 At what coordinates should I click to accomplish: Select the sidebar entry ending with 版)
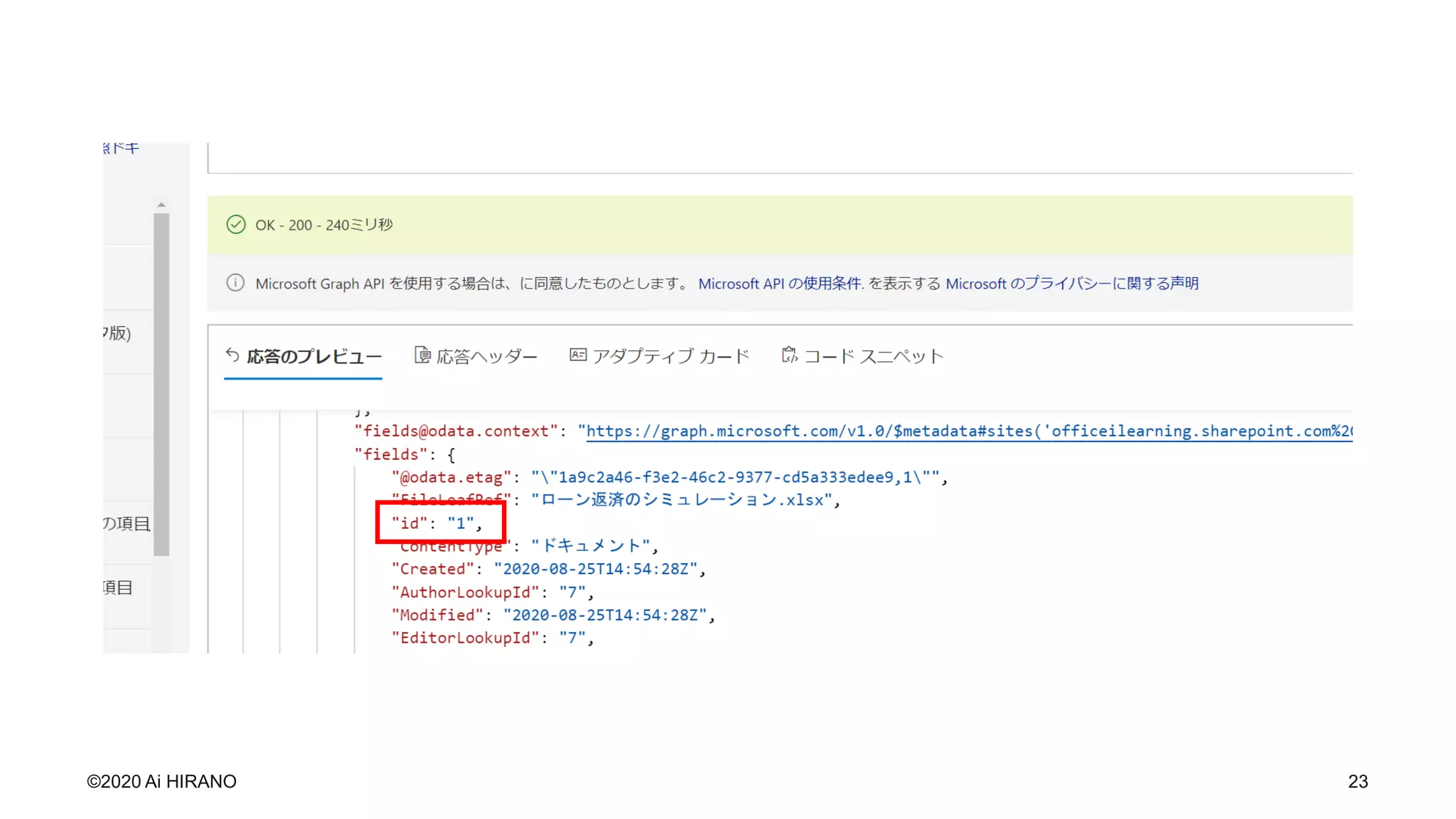[x=118, y=333]
